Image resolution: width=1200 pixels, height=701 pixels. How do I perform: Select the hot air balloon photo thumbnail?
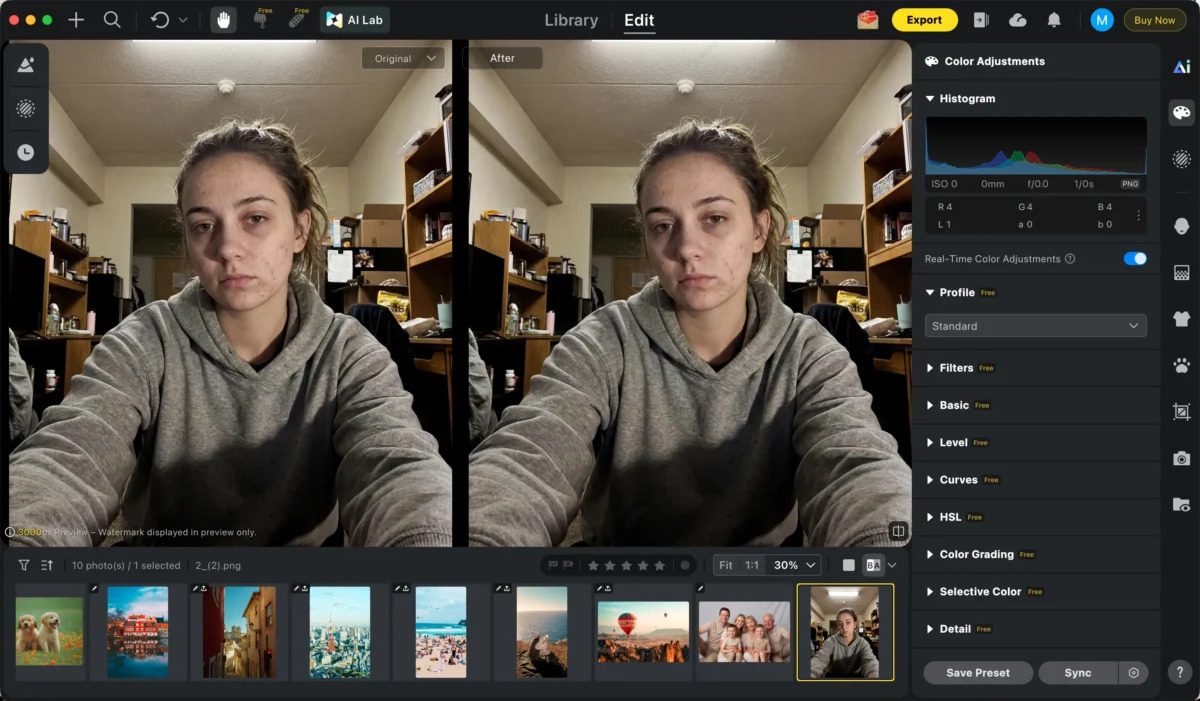[x=643, y=631]
